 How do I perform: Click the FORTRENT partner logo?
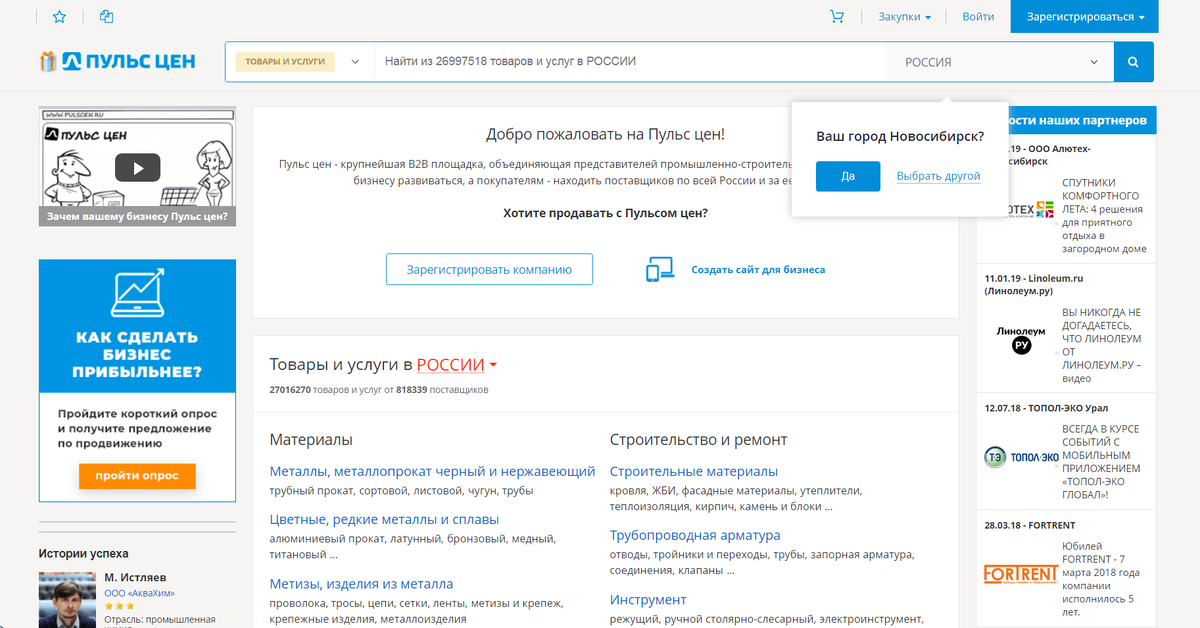coord(1020,574)
